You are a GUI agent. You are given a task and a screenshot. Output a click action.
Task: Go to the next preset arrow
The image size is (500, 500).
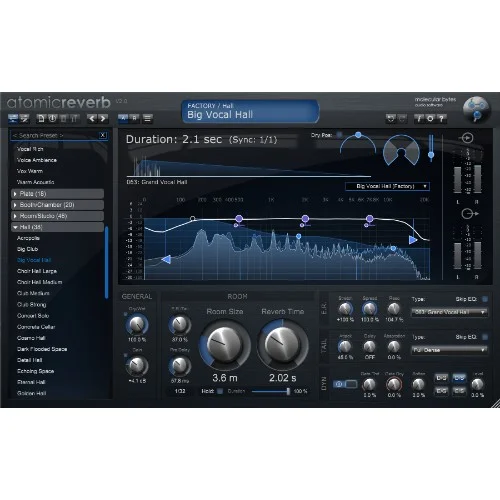coord(103,118)
